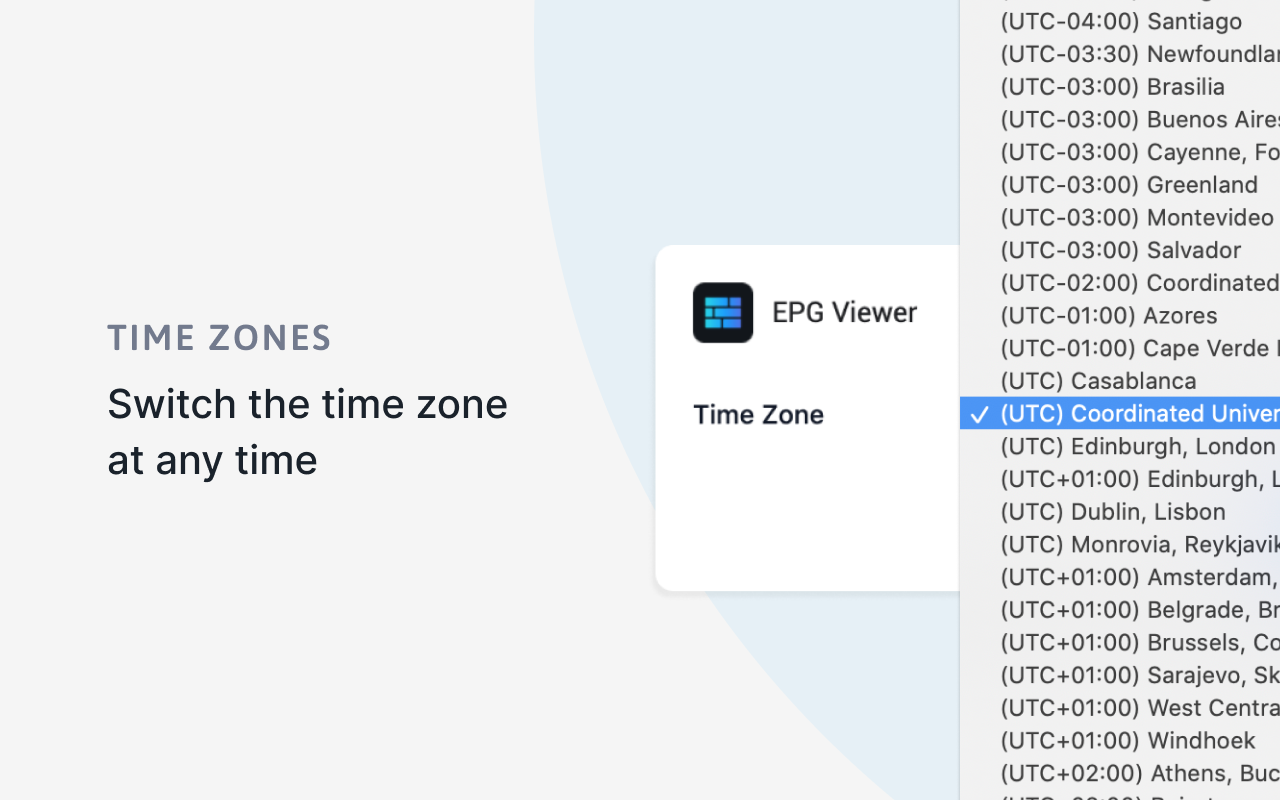Image resolution: width=1280 pixels, height=800 pixels.
Task: Select the Edinburgh, London time zone
Action: pos(1135,446)
